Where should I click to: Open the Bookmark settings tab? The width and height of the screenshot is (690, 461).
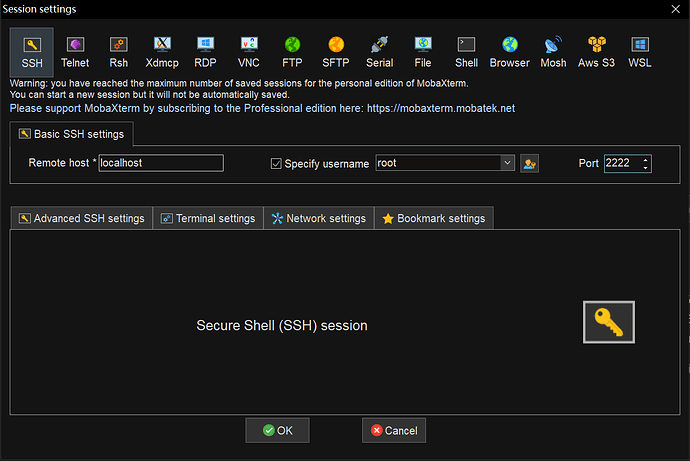pos(433,218)
